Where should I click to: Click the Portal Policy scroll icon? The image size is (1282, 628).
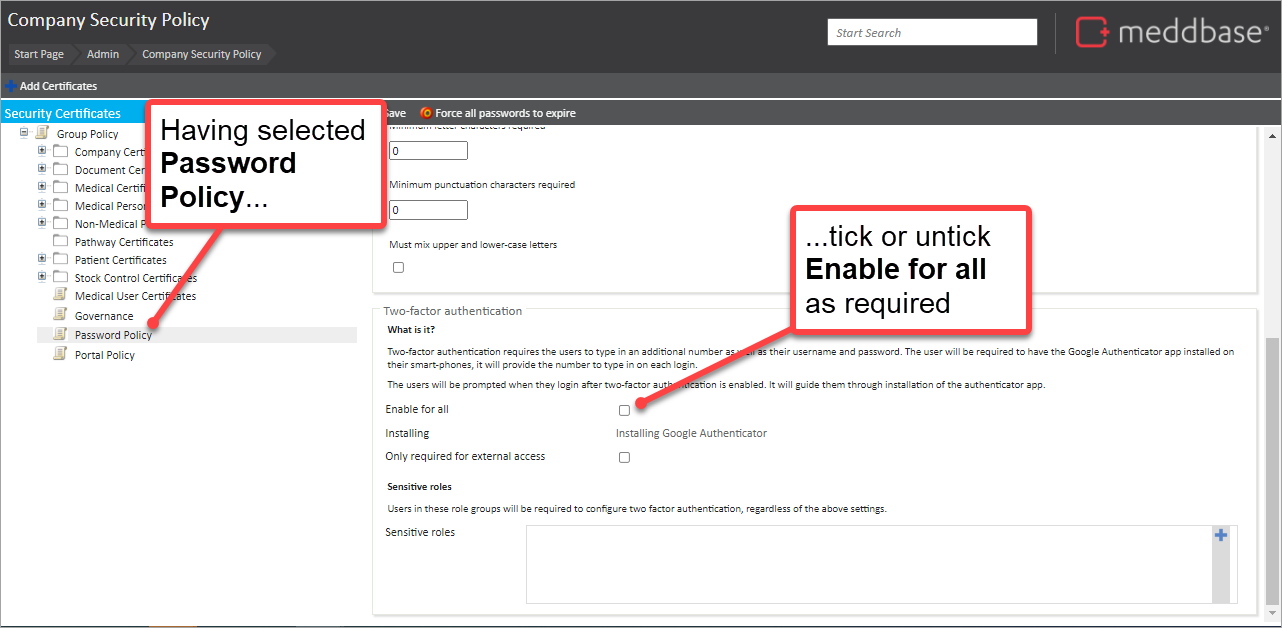[x=60, y=355]
